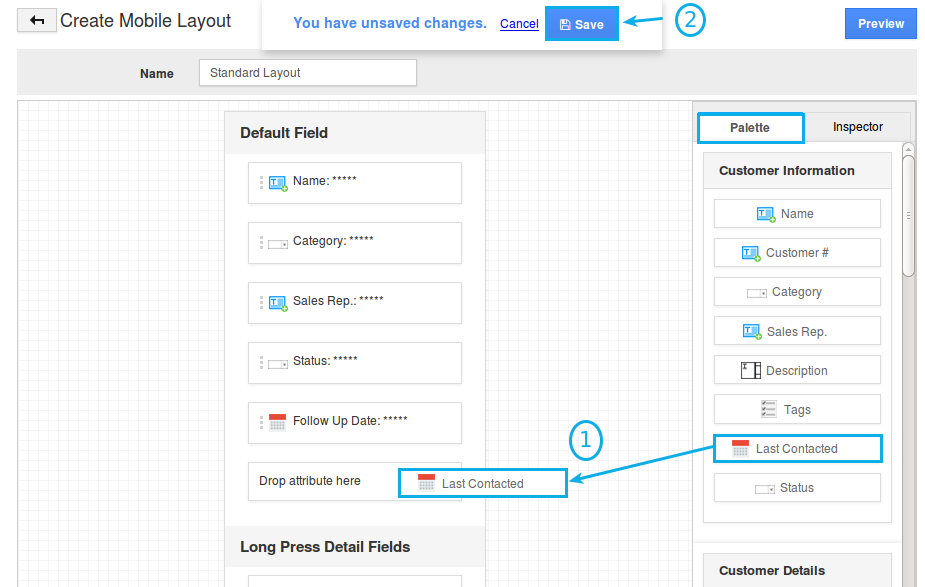Click the Category dropdown icon in palette
This screenshot has height=587, width=925.
[x=757, y=293]
